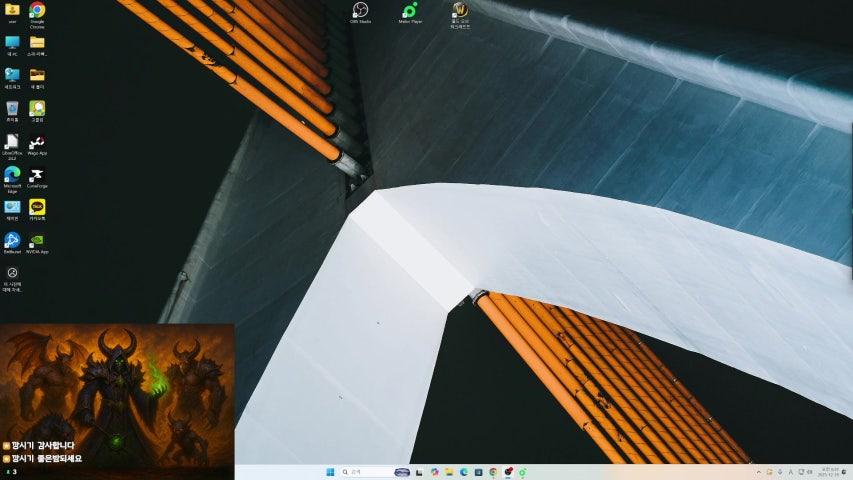Open File Explorer from the taskbar
Image resolution: width=853 pixels, height=480 pixels.
tap(449, 472)
